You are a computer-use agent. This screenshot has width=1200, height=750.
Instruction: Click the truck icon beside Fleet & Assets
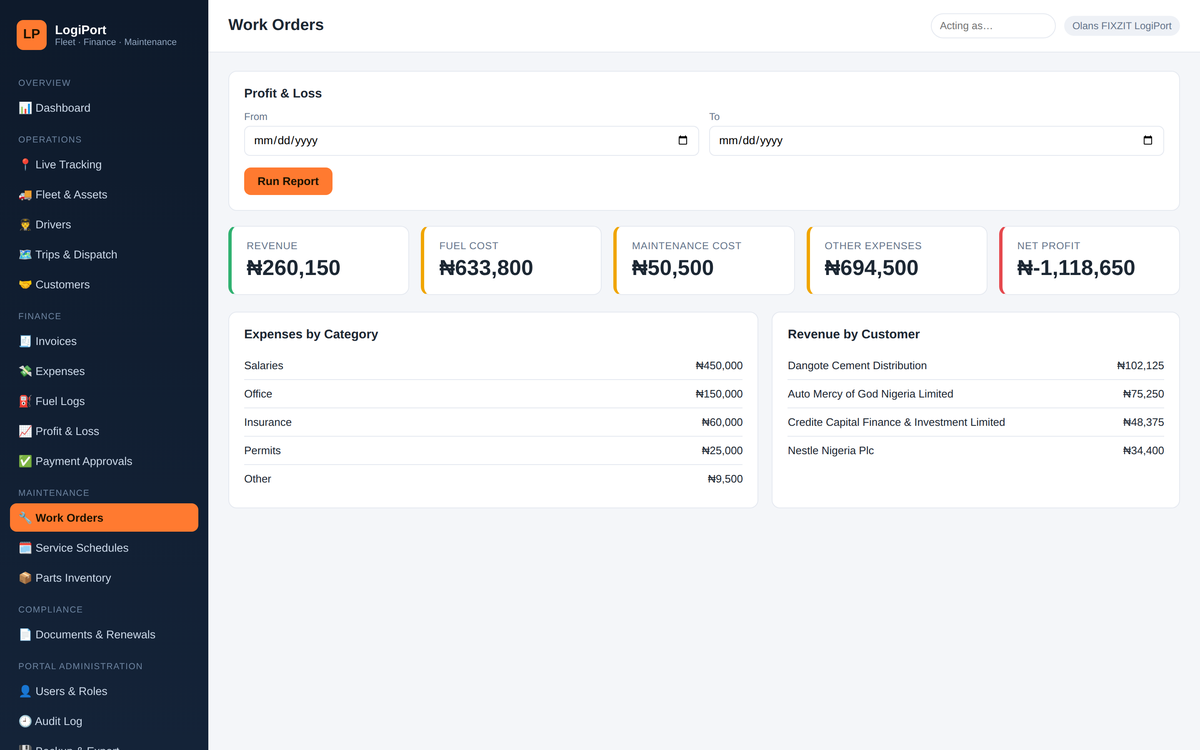25,195
